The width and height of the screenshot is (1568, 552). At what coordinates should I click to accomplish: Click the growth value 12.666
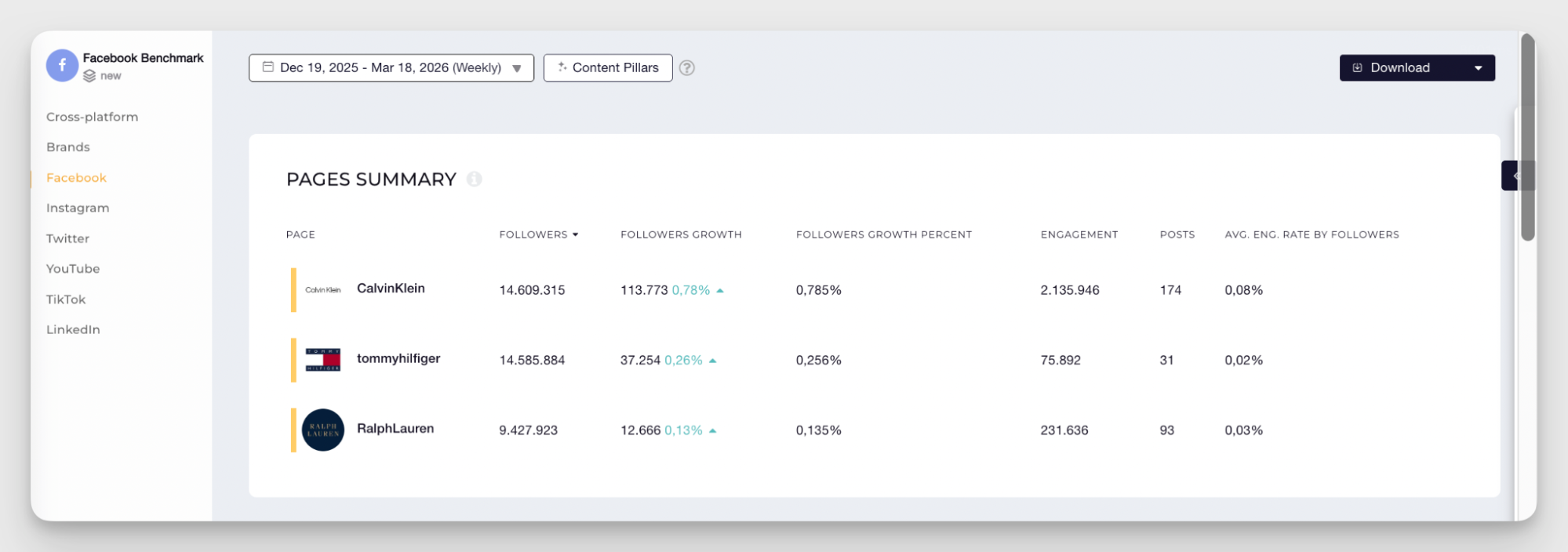(640, 430)
